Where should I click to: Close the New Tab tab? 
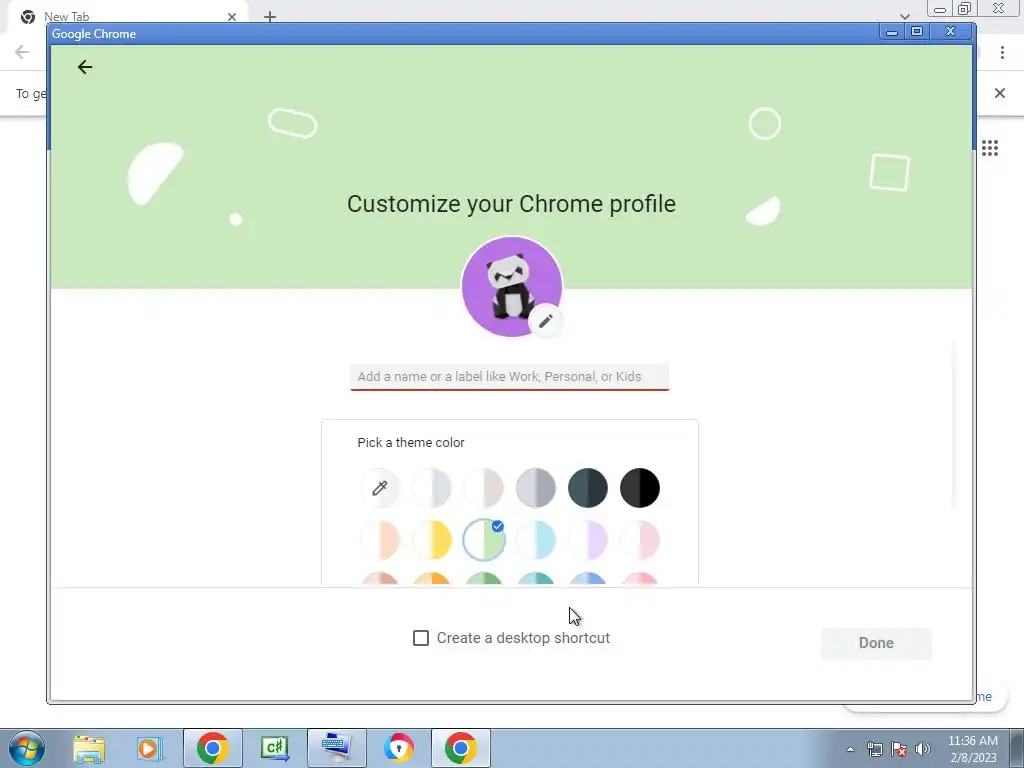click(x=232, y=17)
